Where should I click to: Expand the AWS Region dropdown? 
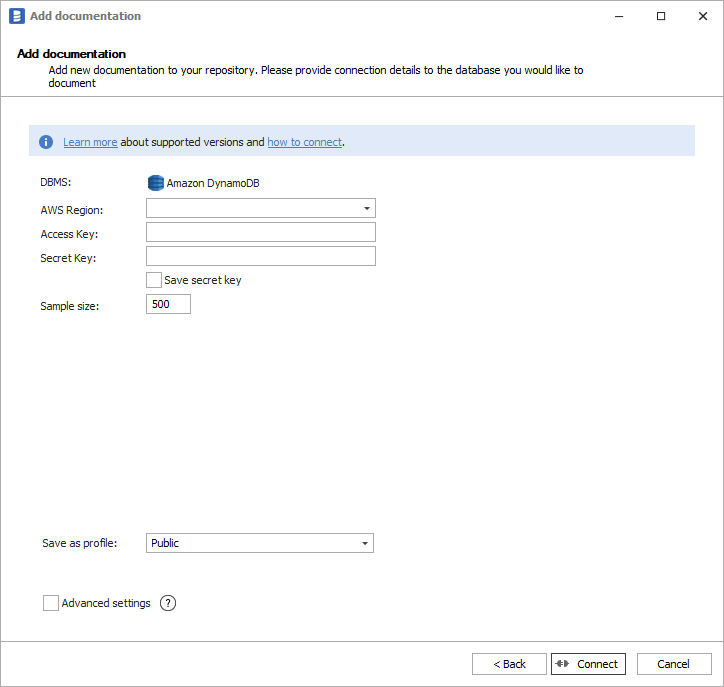click(367, 208)
